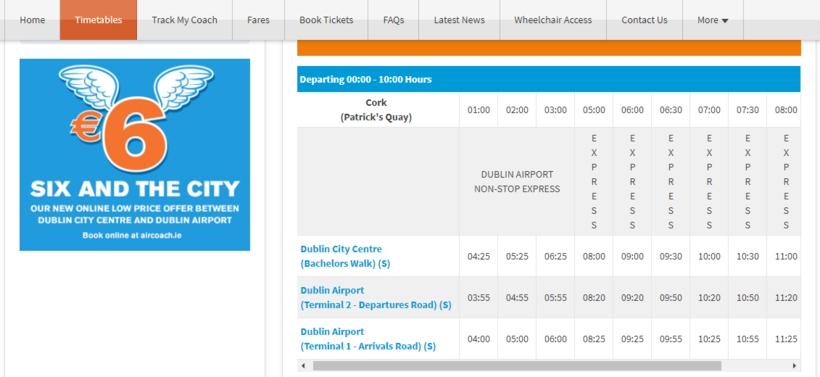Click the Six and the City banner
Viewport: 820px width, 377px height.
point(135,155)
